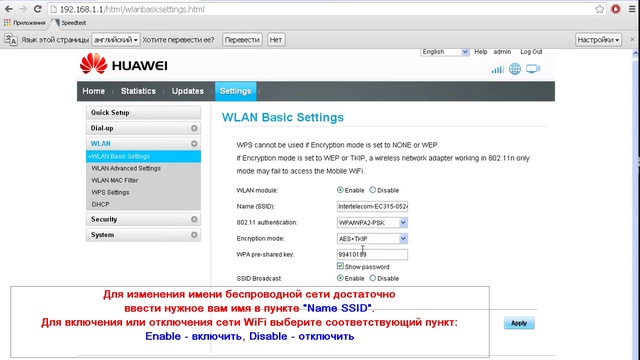Expand the Security section
The image size is (640, 360).
coord(143,220)
